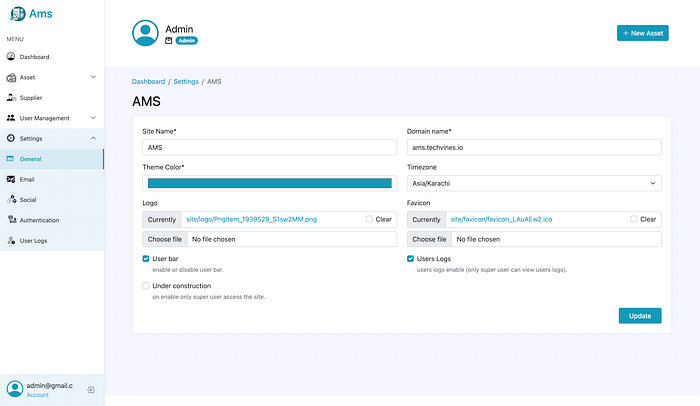This screenshot has width=700, height=406.
Task: Click the Admin role badge
Action: [187, 41]
